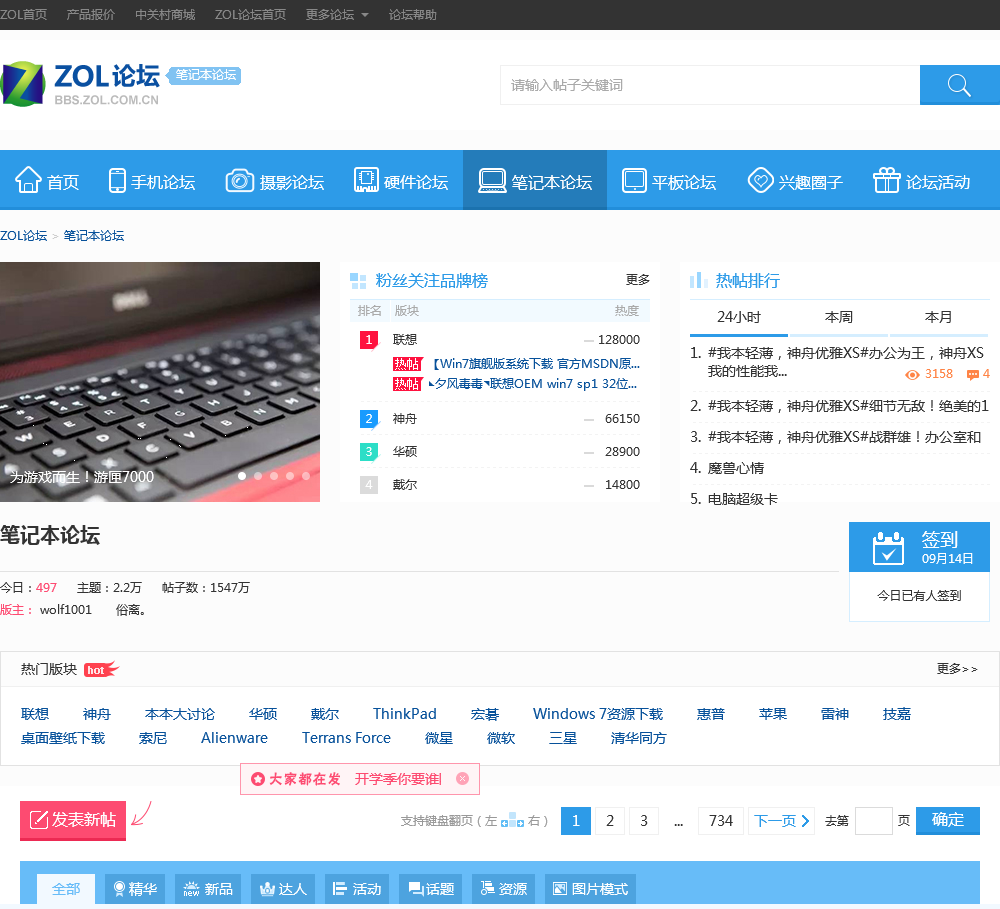Click ZOL论坛 in the breadcrumb
The width and height of the screenshot is (1000, 909).
click(24, 235)
